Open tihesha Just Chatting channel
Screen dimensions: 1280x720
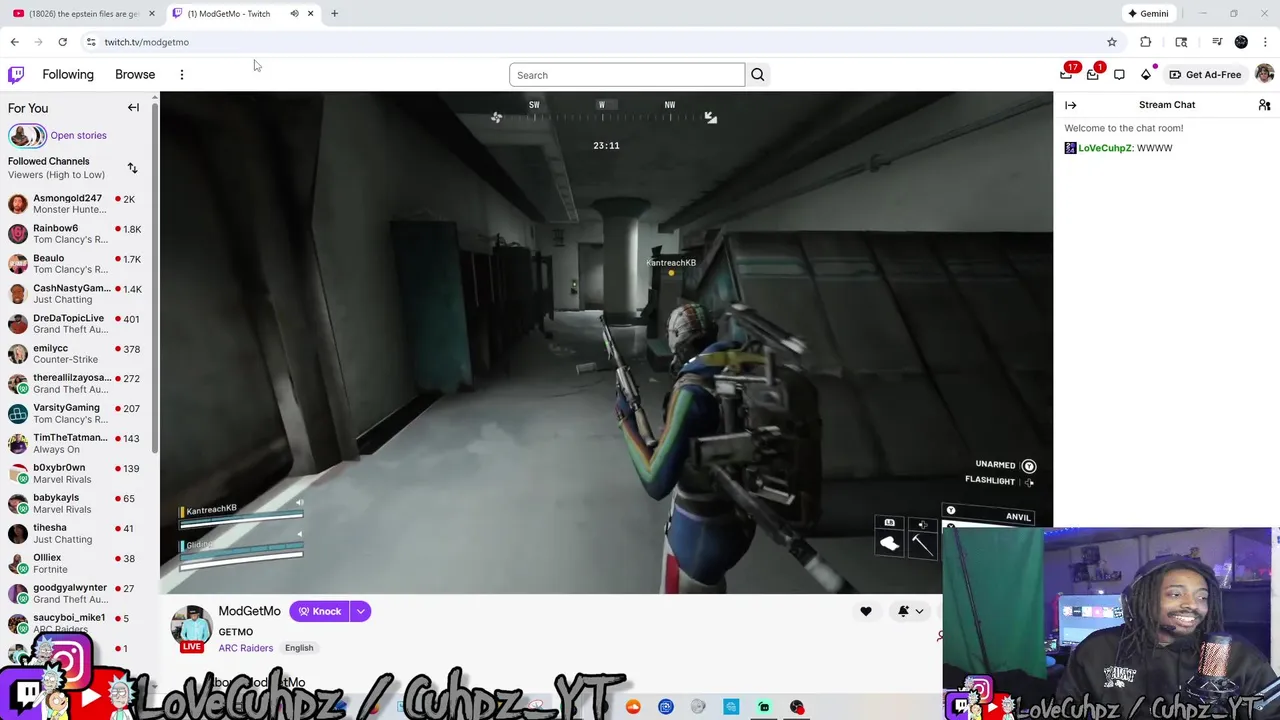click(79, 534)
